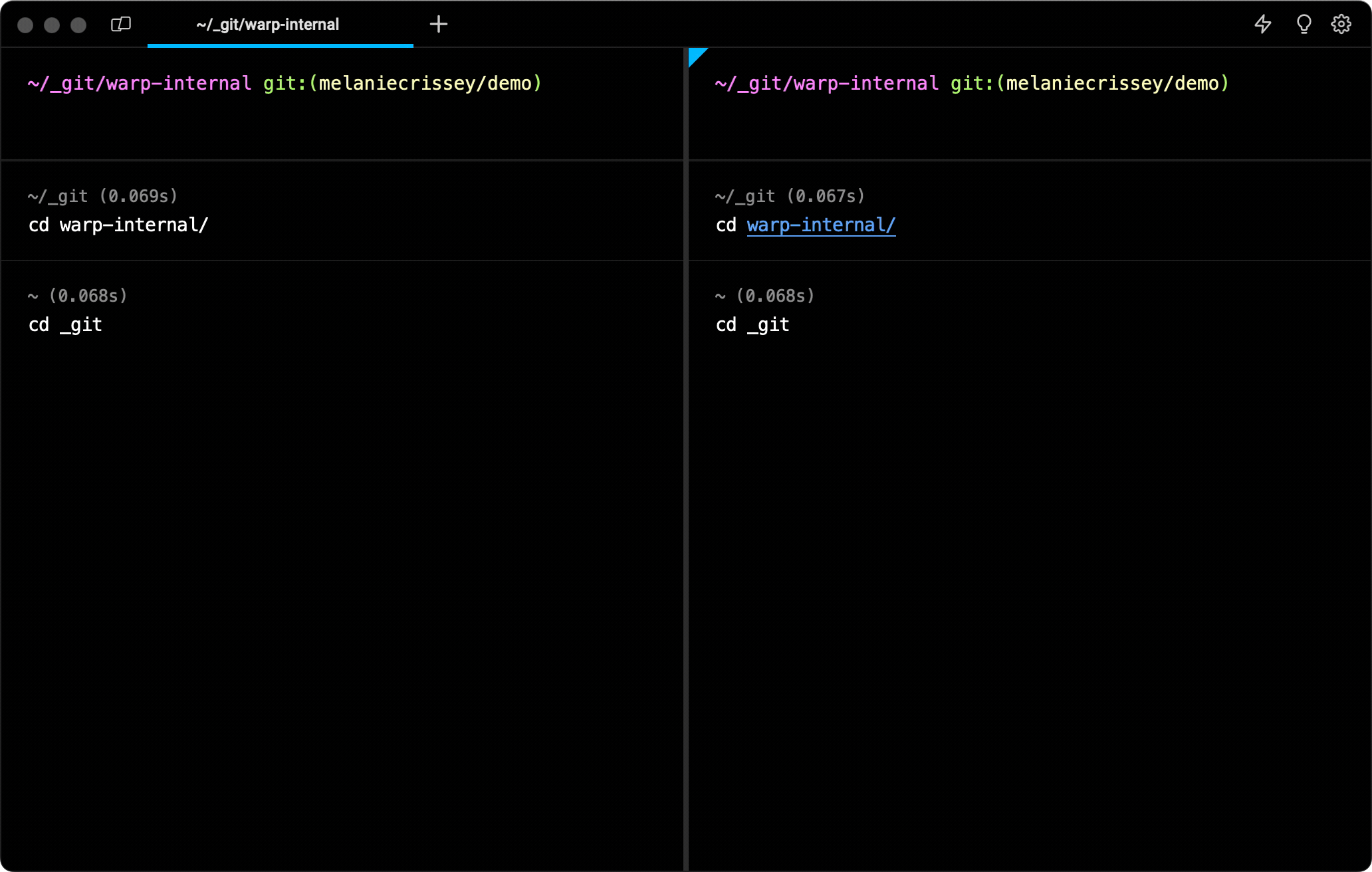Open the settings gear icon

pos(1341,25)
